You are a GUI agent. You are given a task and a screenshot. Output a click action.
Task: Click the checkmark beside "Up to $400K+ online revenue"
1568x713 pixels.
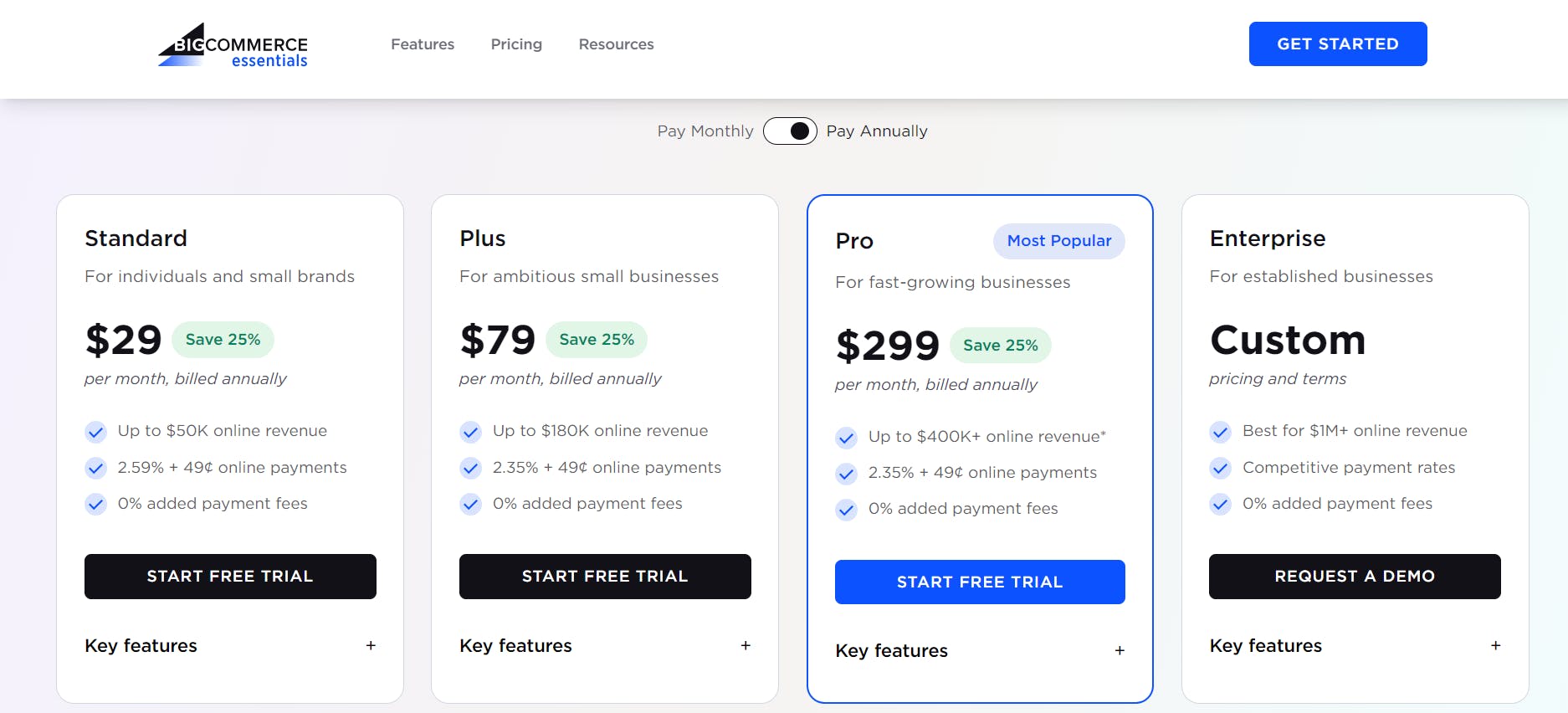coord(846,437)
